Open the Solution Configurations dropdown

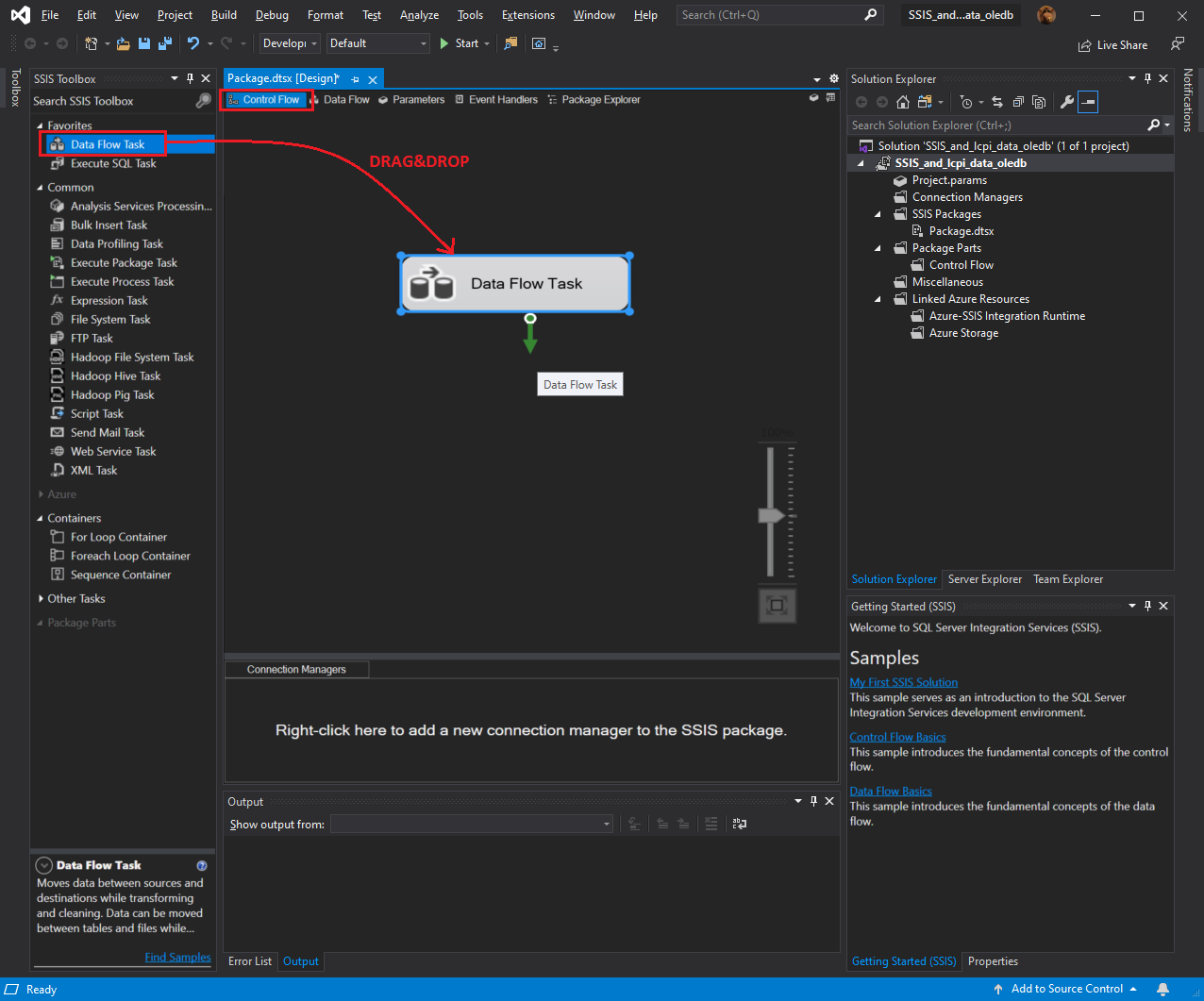(x=291, y=43)
